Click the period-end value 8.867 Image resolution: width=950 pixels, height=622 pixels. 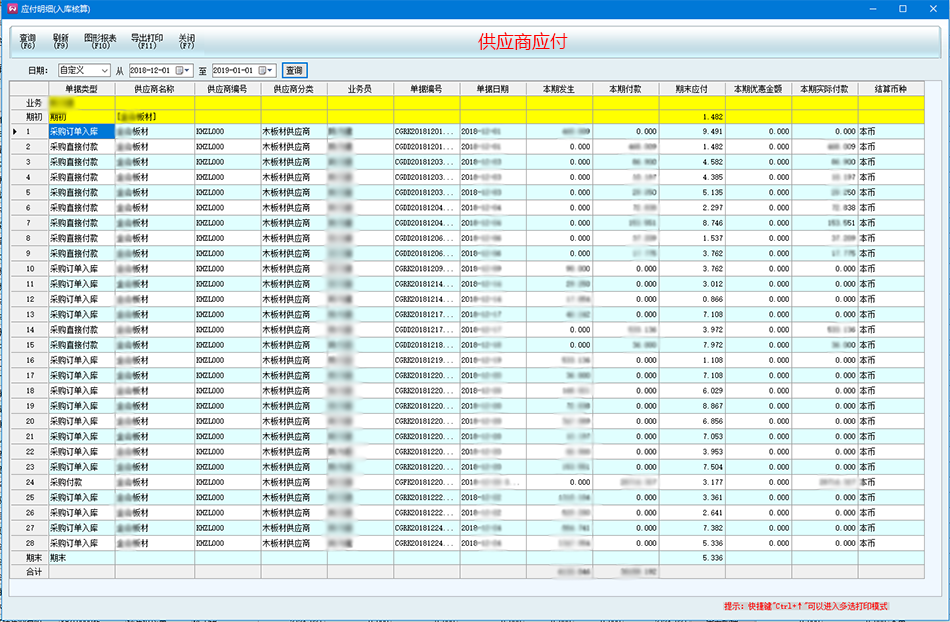713,406
